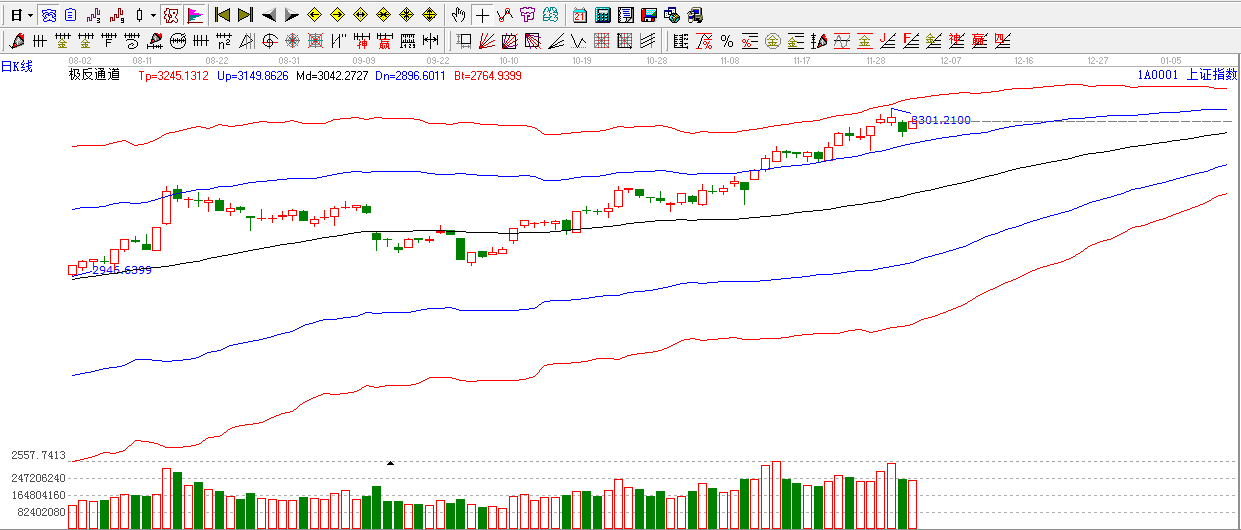
Task: Select the hand pan tool
Action: 458,15
